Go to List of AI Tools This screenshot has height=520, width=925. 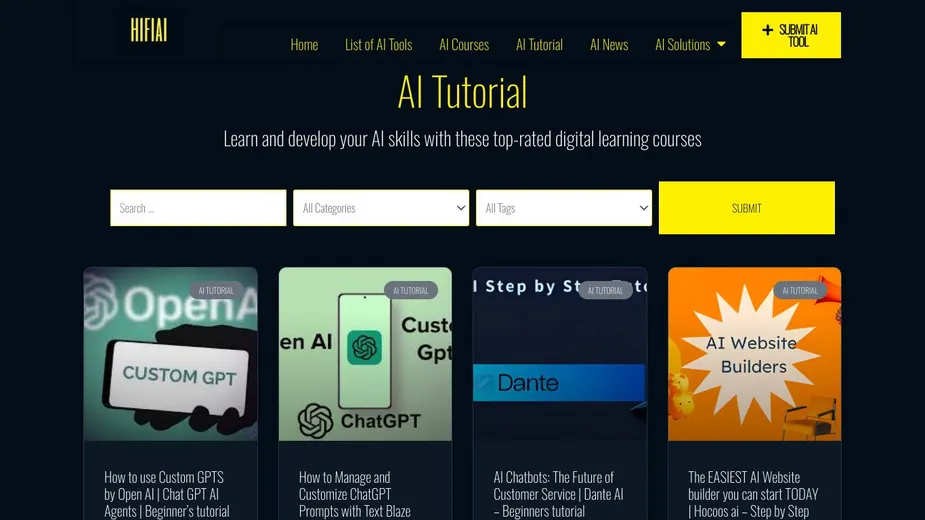(x=378, y=44)
